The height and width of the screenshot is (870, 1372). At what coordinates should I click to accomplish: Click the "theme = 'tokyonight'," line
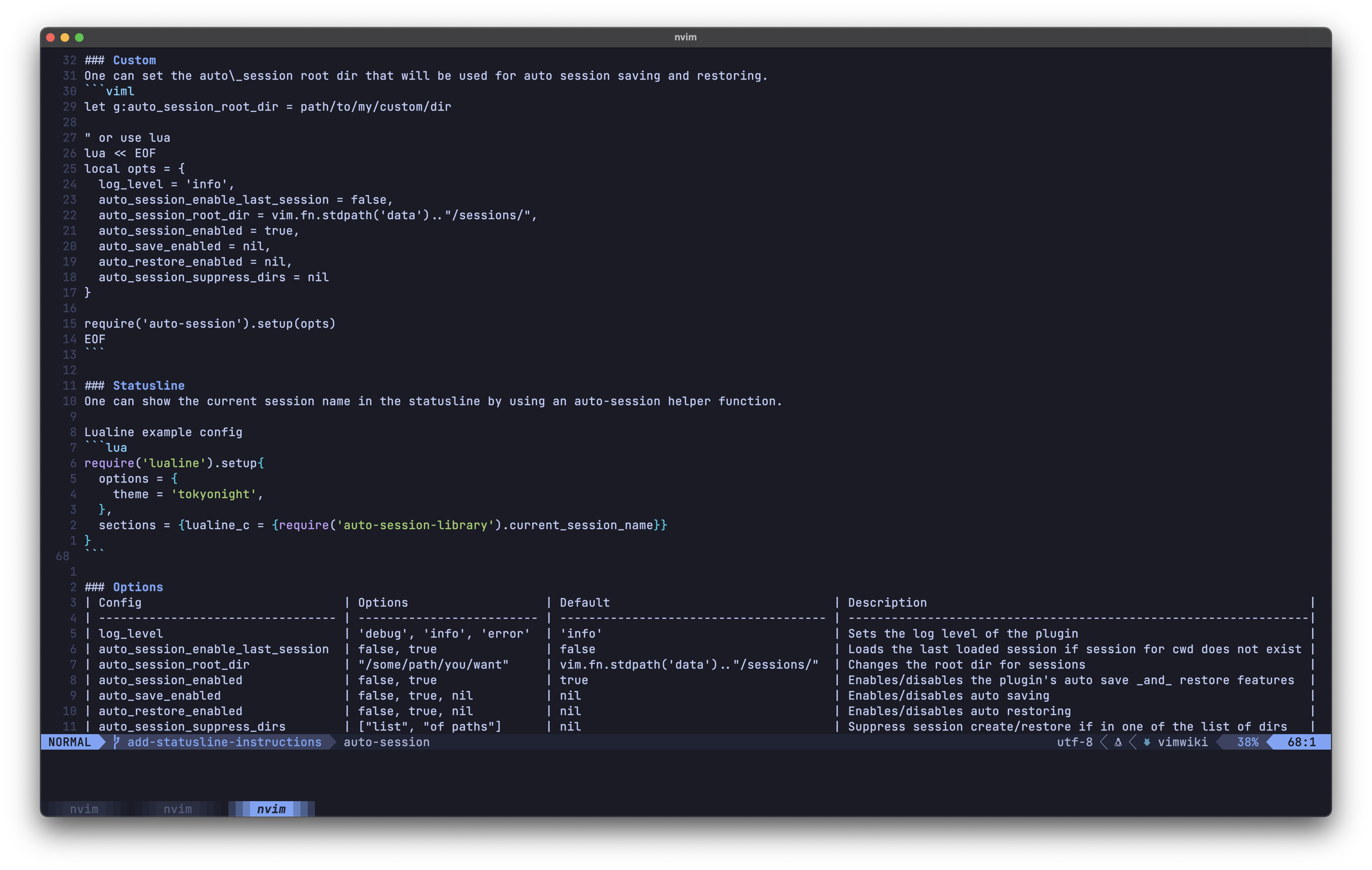[188, 494]
